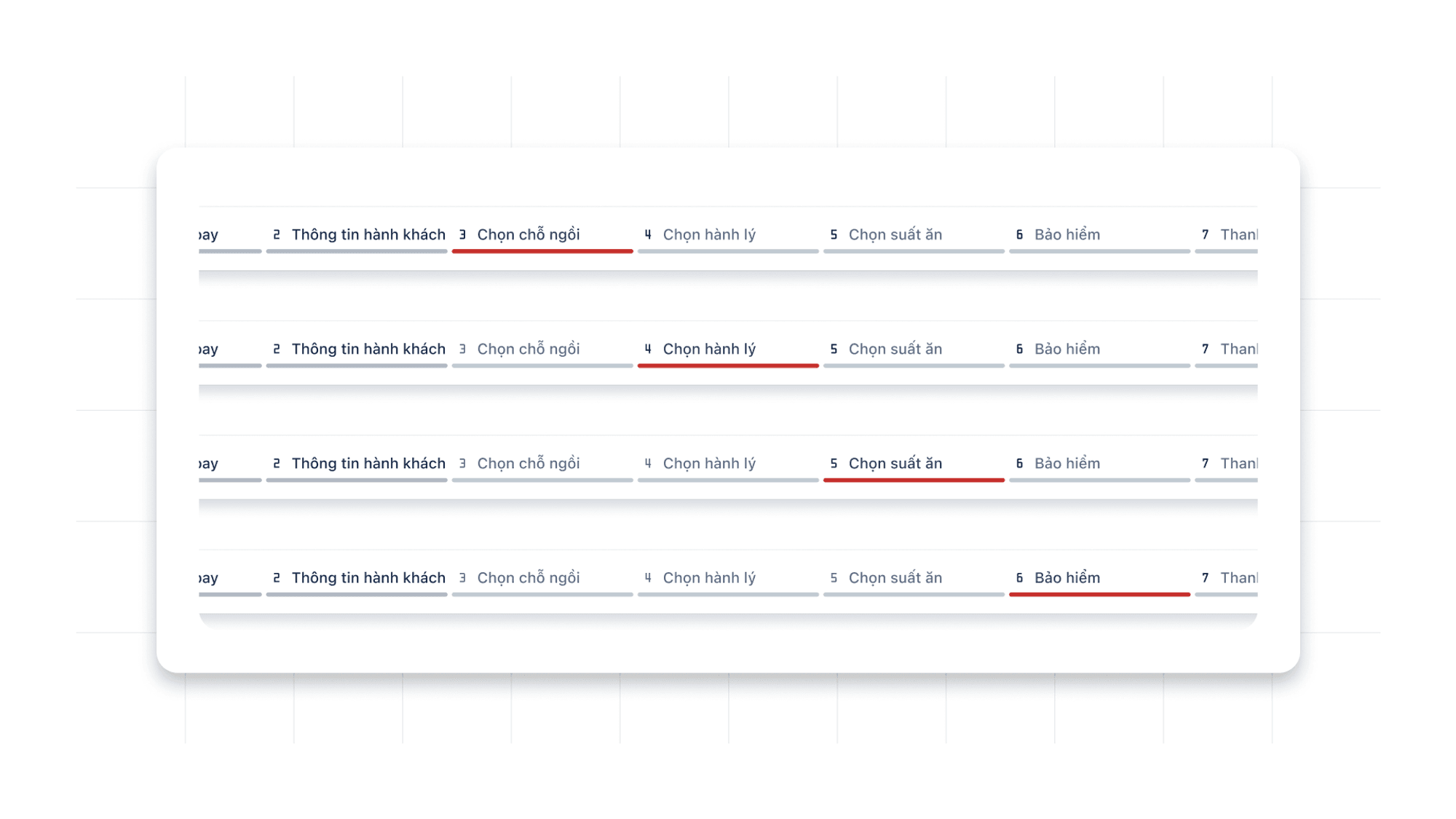Go to 'Bảo hiểm' in the top row
This screenshot has width=1456, height=819.
1067,234
